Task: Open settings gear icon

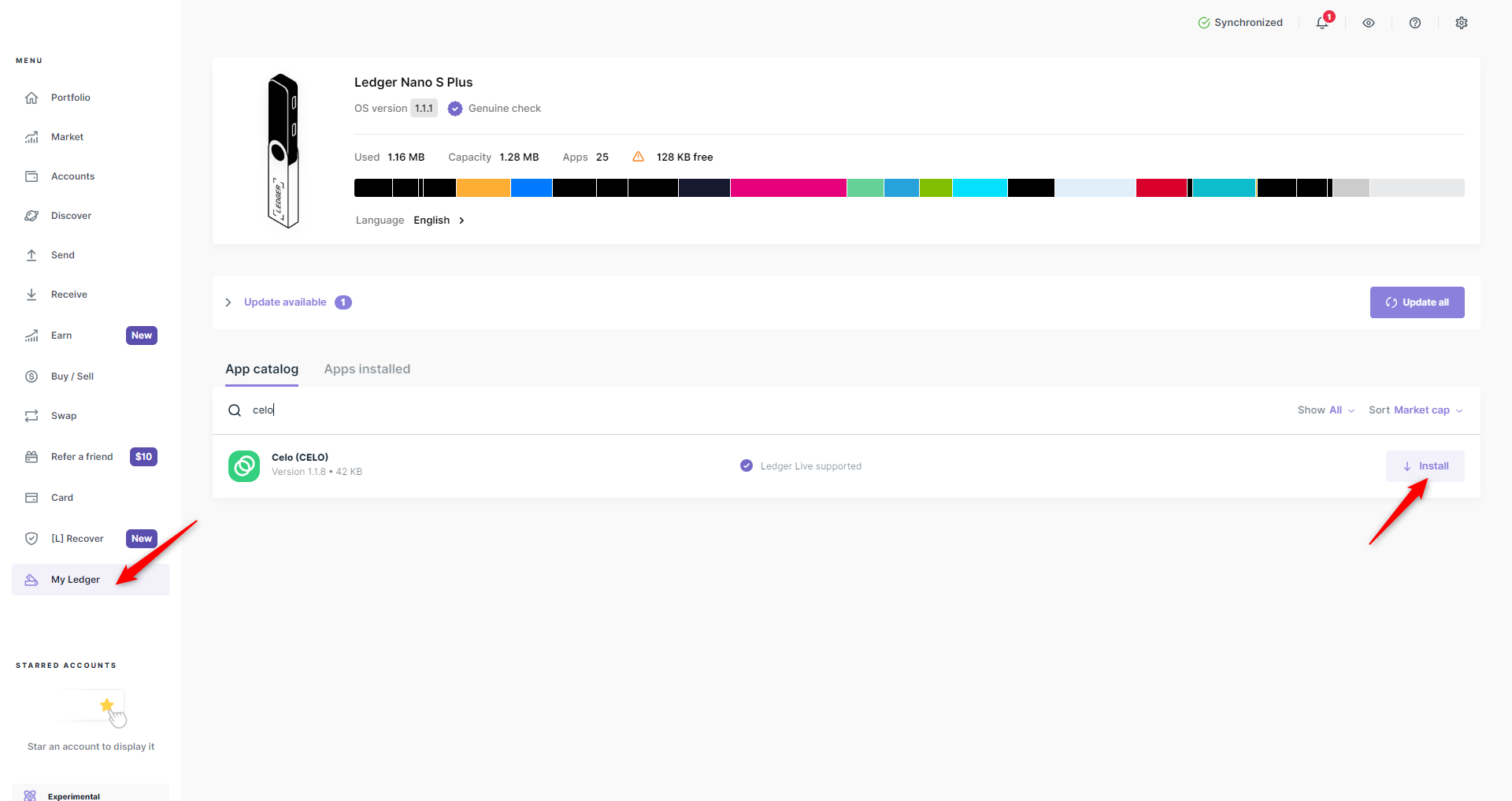Action: click(x=1462, y=23)
